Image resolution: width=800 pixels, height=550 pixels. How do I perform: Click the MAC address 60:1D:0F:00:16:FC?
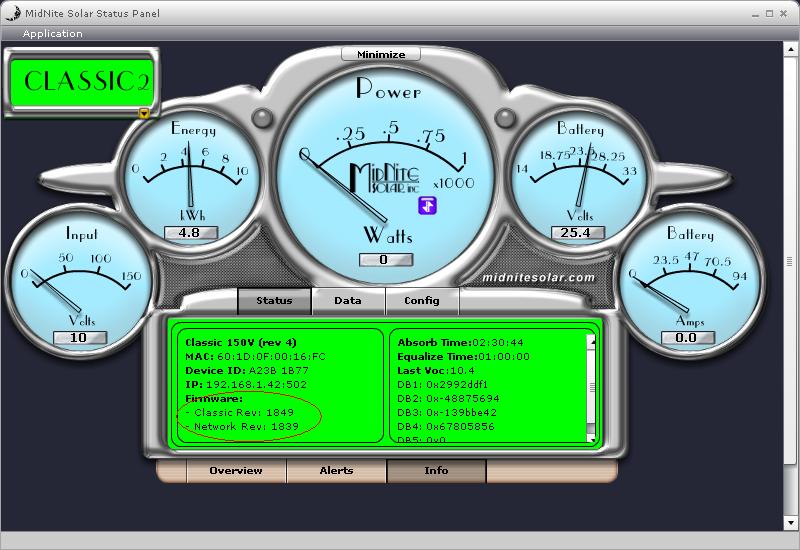coord(255,356)
